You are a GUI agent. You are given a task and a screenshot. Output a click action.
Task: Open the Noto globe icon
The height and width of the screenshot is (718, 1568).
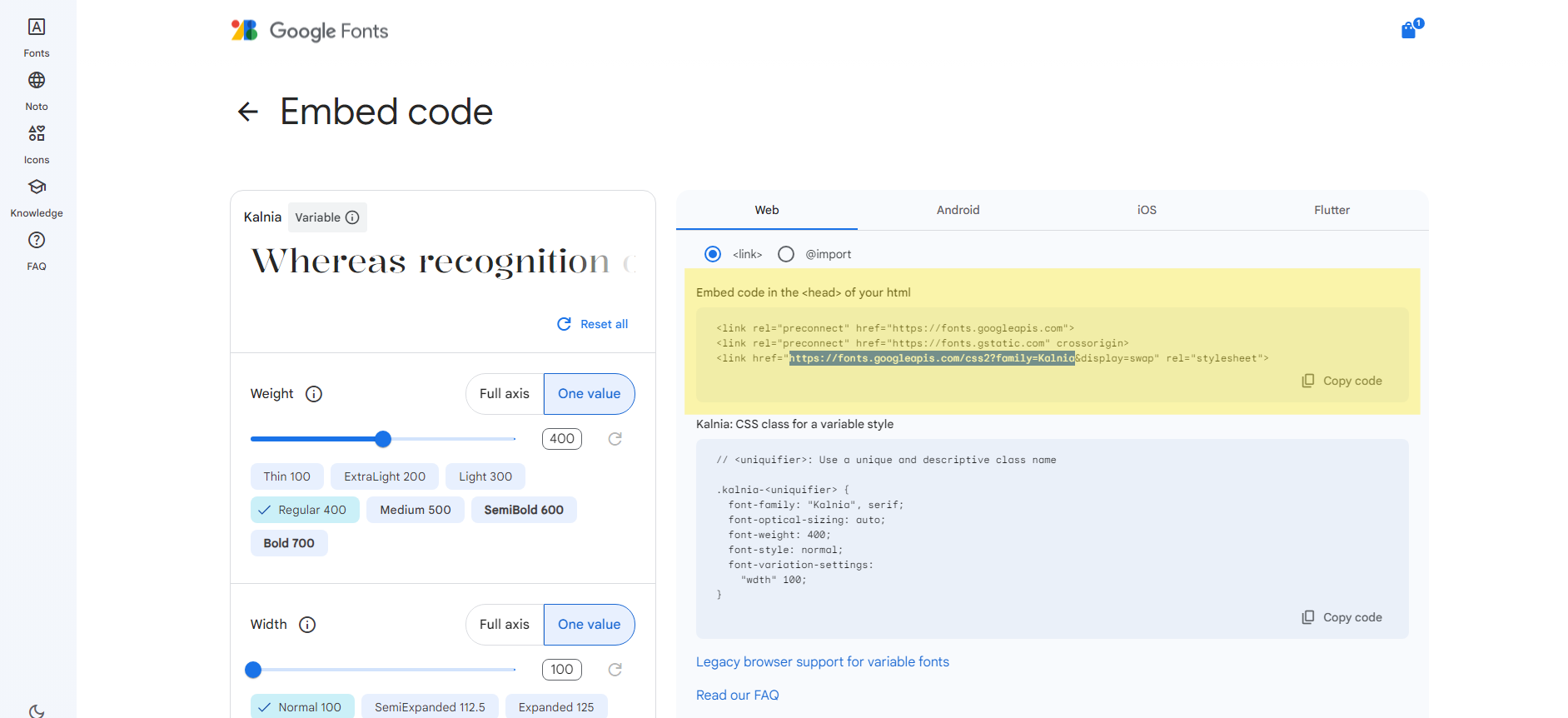click(37, 80)
